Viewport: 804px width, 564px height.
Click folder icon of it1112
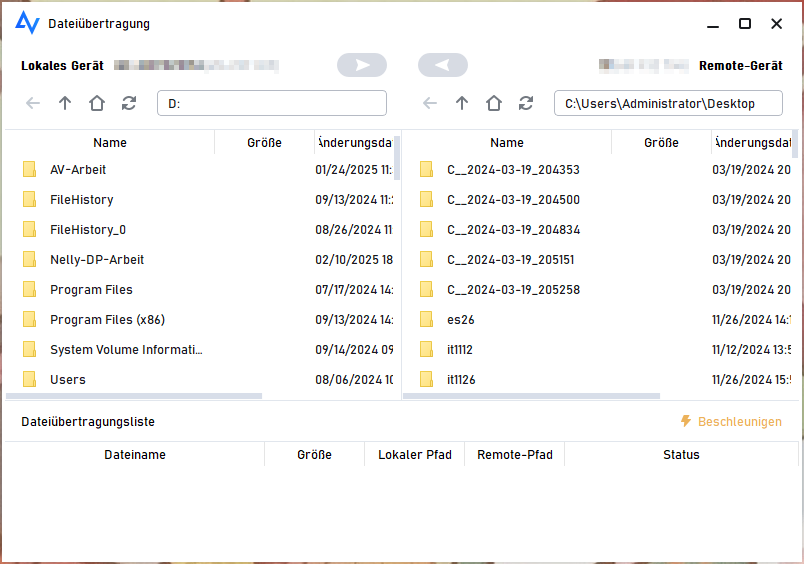[426, 350]
